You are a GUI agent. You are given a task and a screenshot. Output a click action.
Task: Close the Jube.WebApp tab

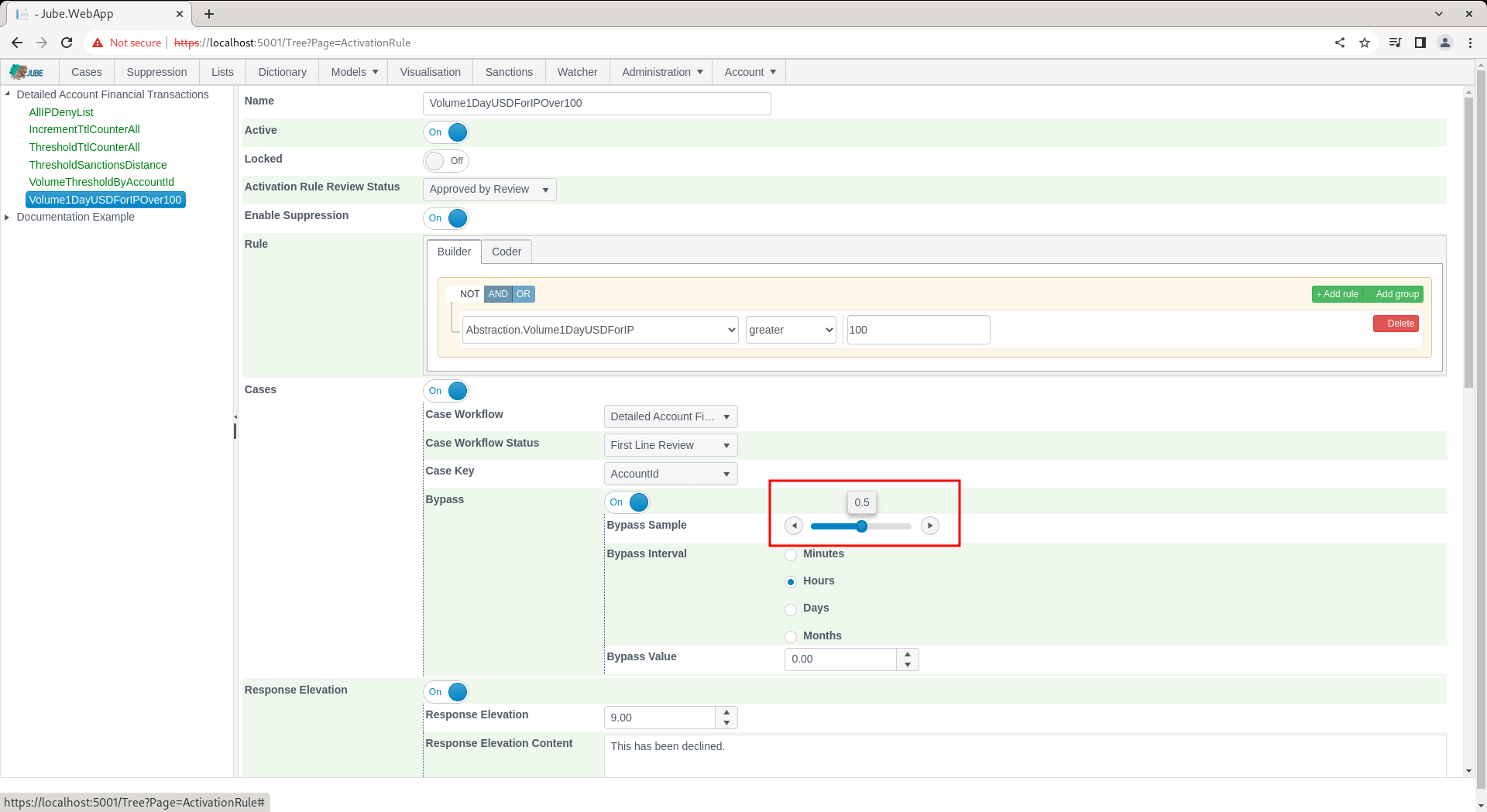[x=180, y=14]
